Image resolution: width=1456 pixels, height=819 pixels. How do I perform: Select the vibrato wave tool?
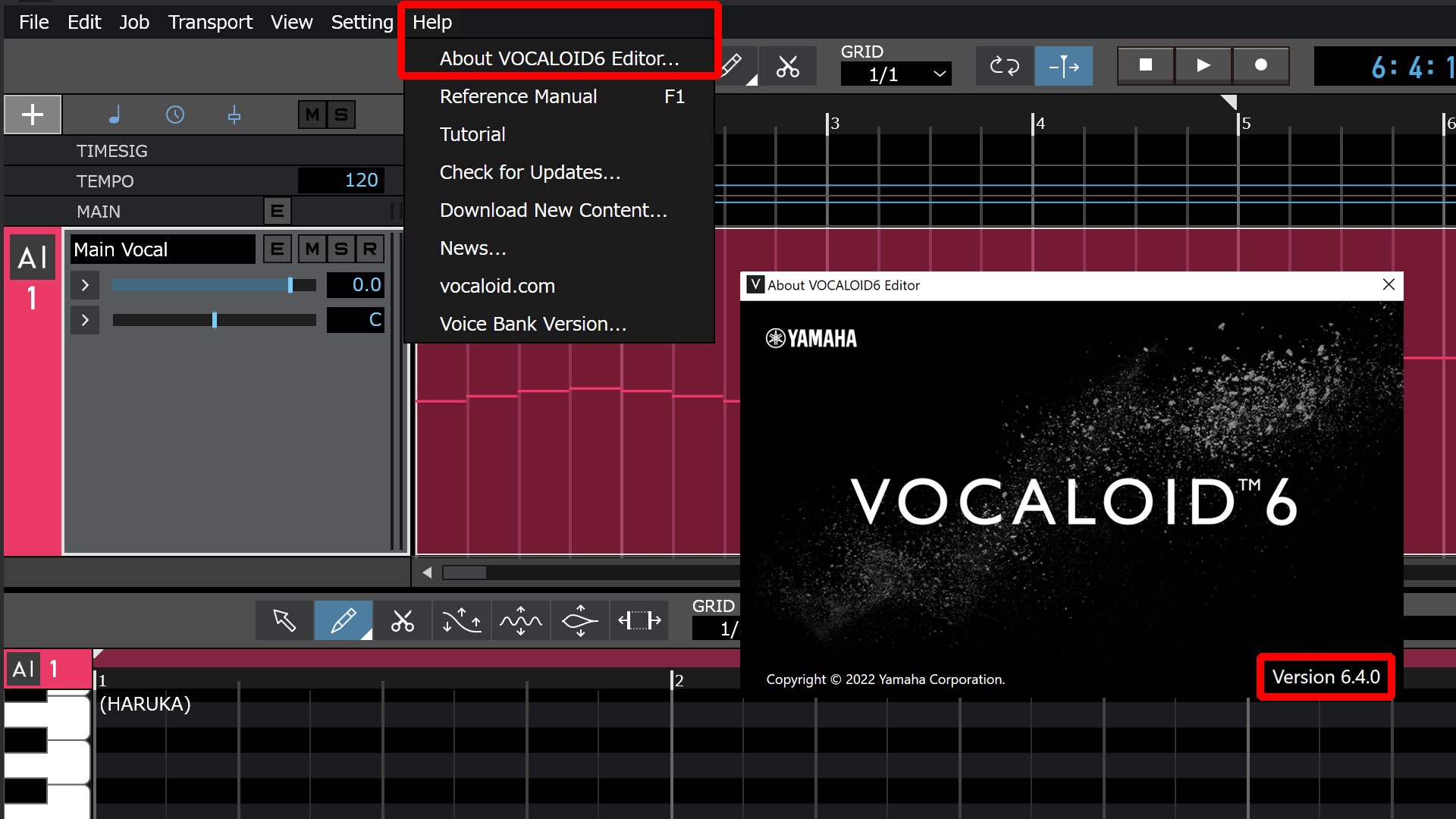(x=520, y=620)
